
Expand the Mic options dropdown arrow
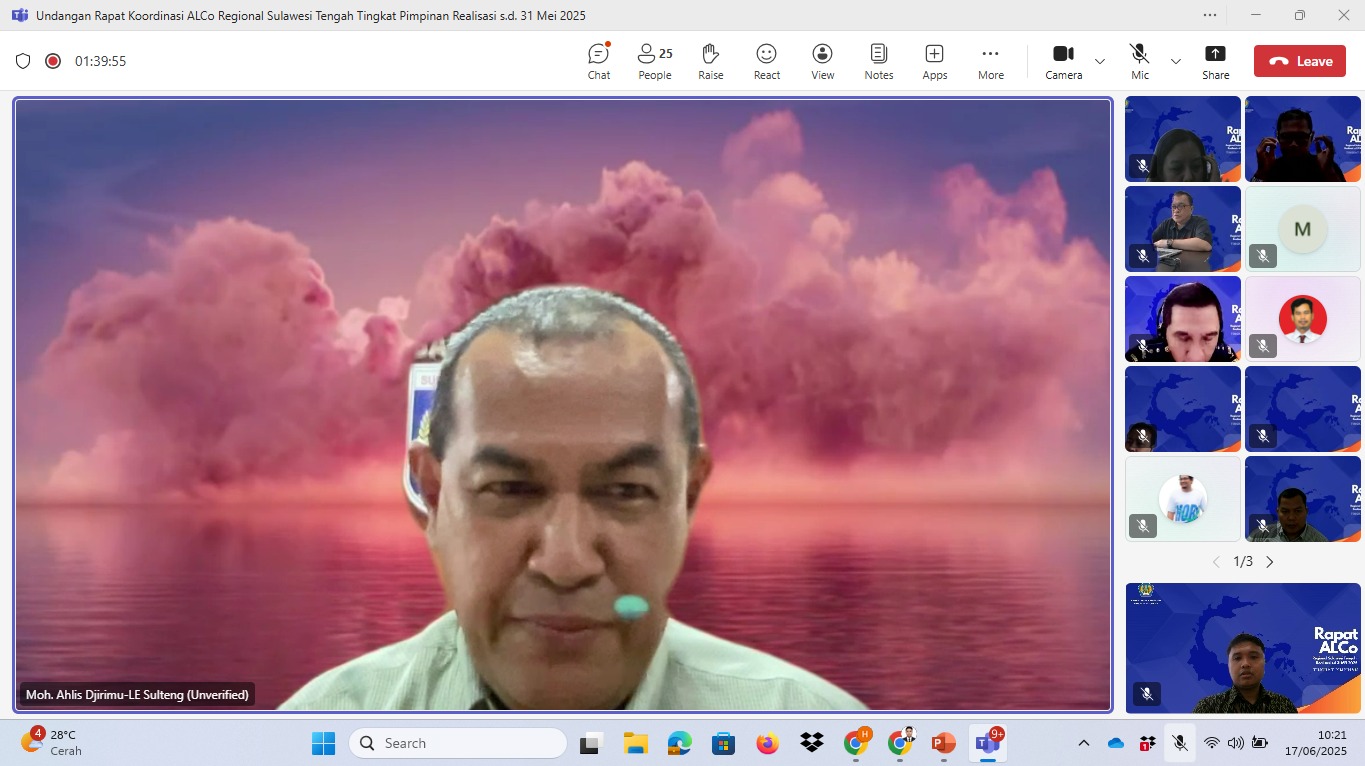tap(1176, 61)
